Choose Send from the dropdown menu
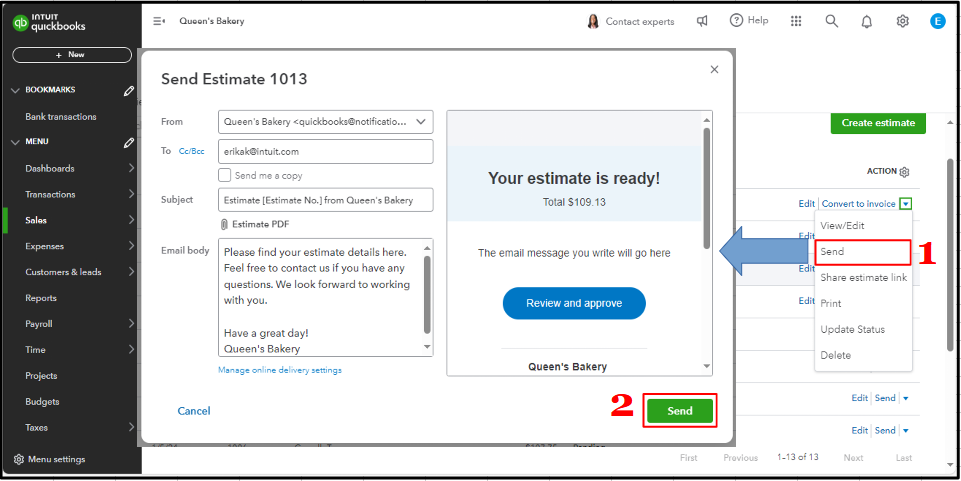 click(863, 252)
